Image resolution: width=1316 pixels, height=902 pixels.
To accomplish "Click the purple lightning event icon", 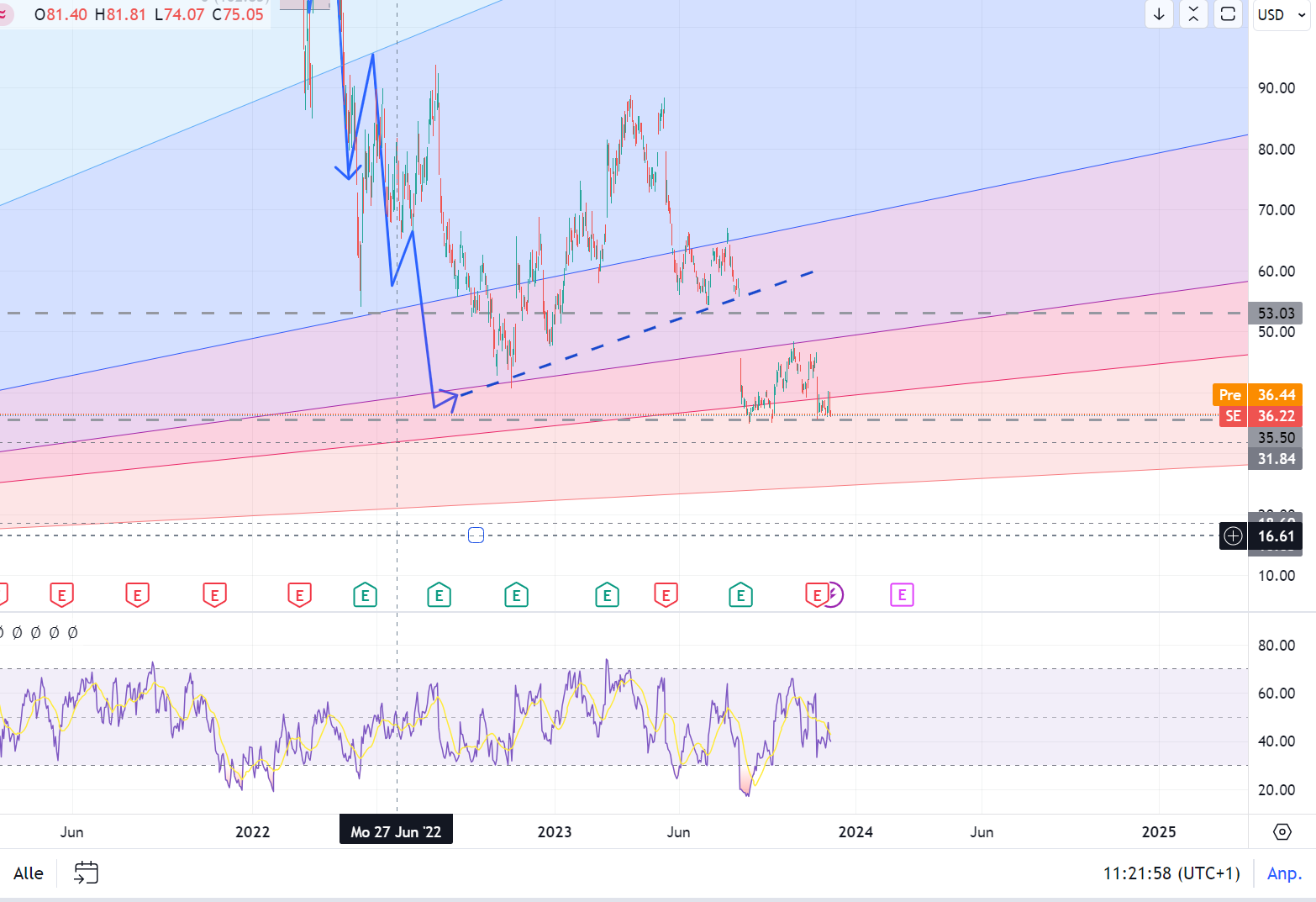I will [x=832, y=595].
